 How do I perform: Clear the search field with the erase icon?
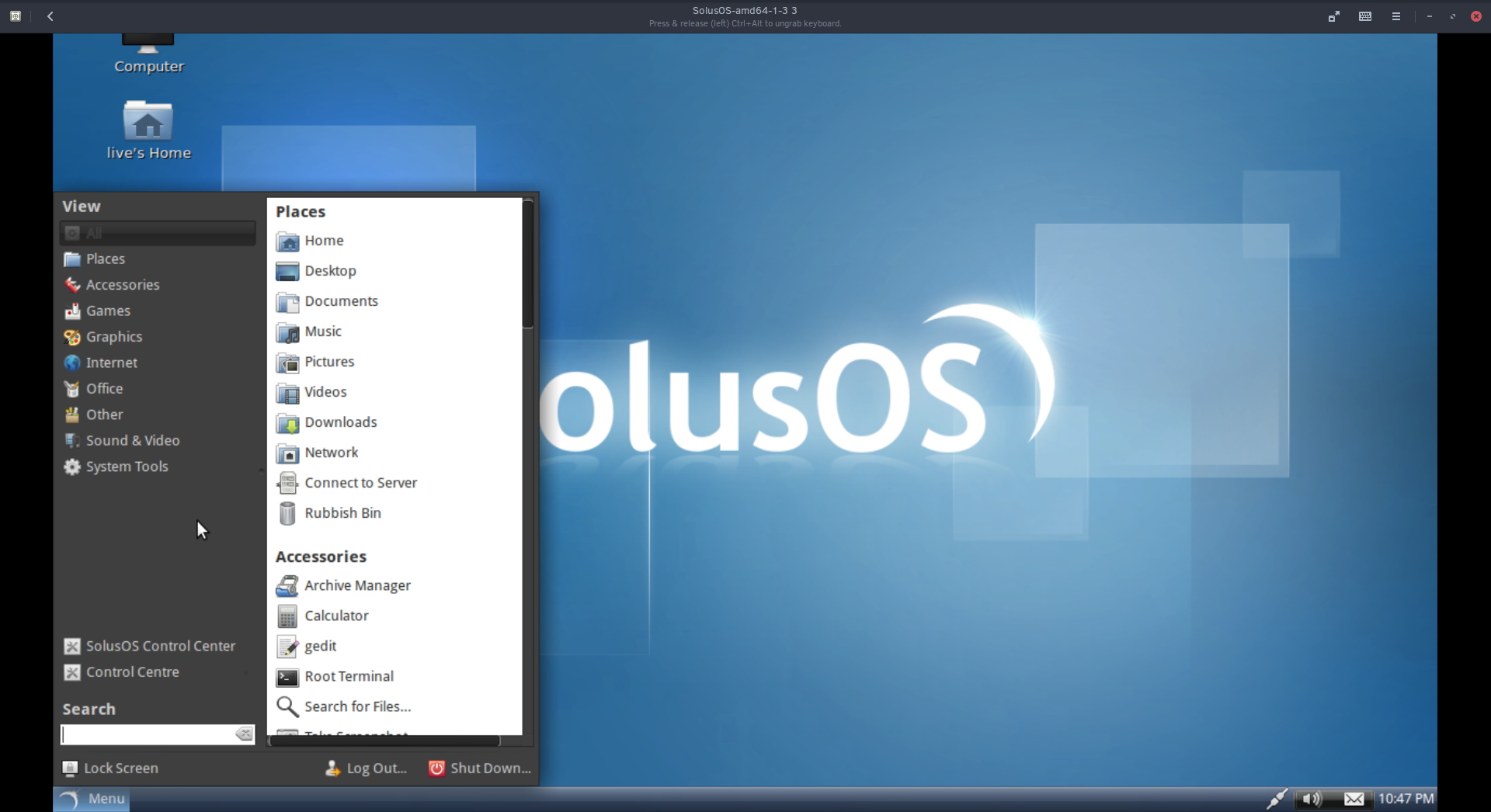coord(245,734)
